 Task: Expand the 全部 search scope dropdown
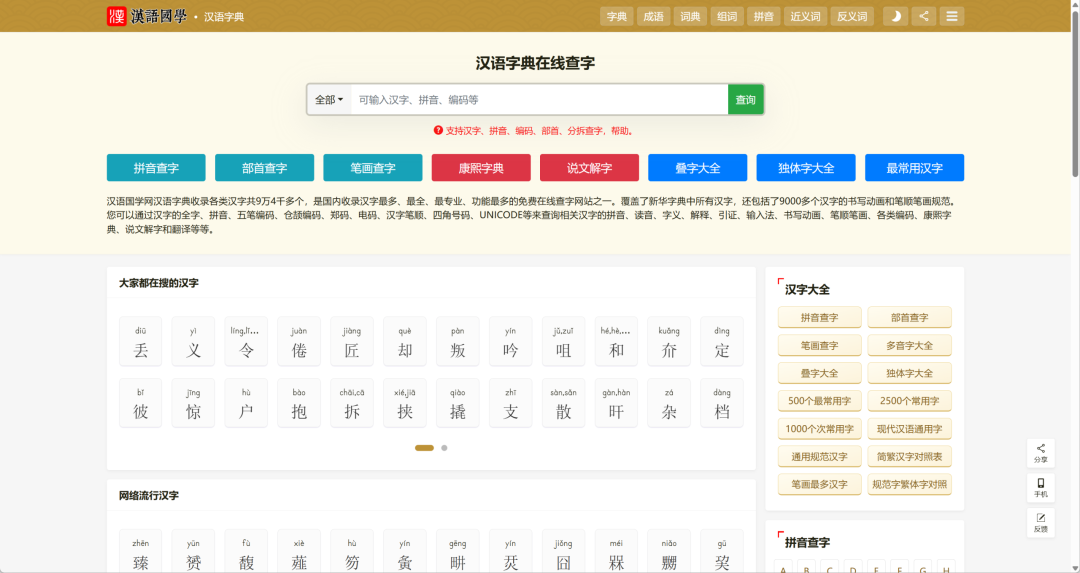[x=329, y=100]
